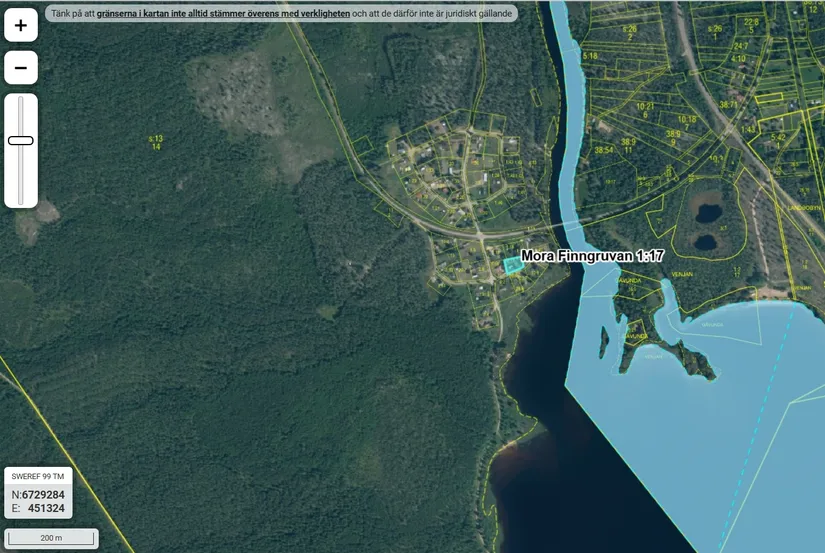This screenshot has height=553, width=825.
Task: Click the Mora Finngruvan 1:17 label
Action: pyautogui.click(x=592, y=256)
